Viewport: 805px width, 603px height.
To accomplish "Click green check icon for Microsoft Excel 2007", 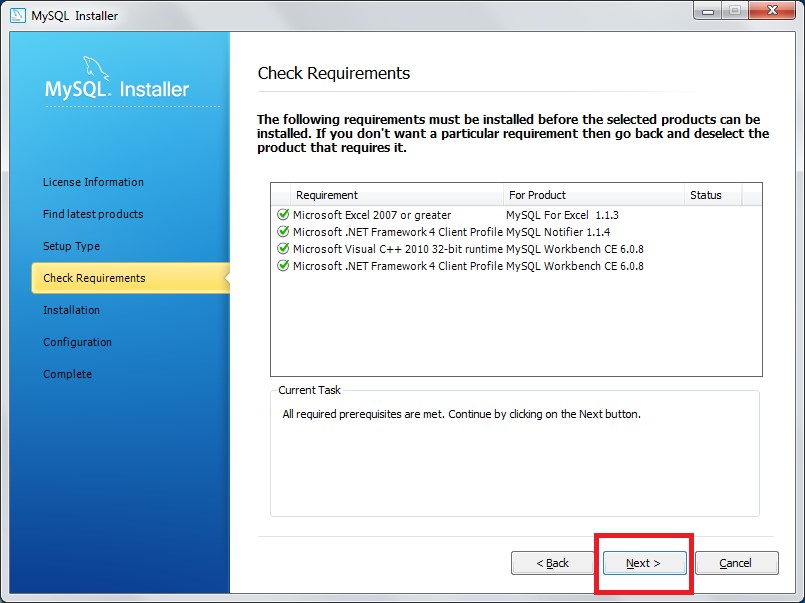I will 283,214.
